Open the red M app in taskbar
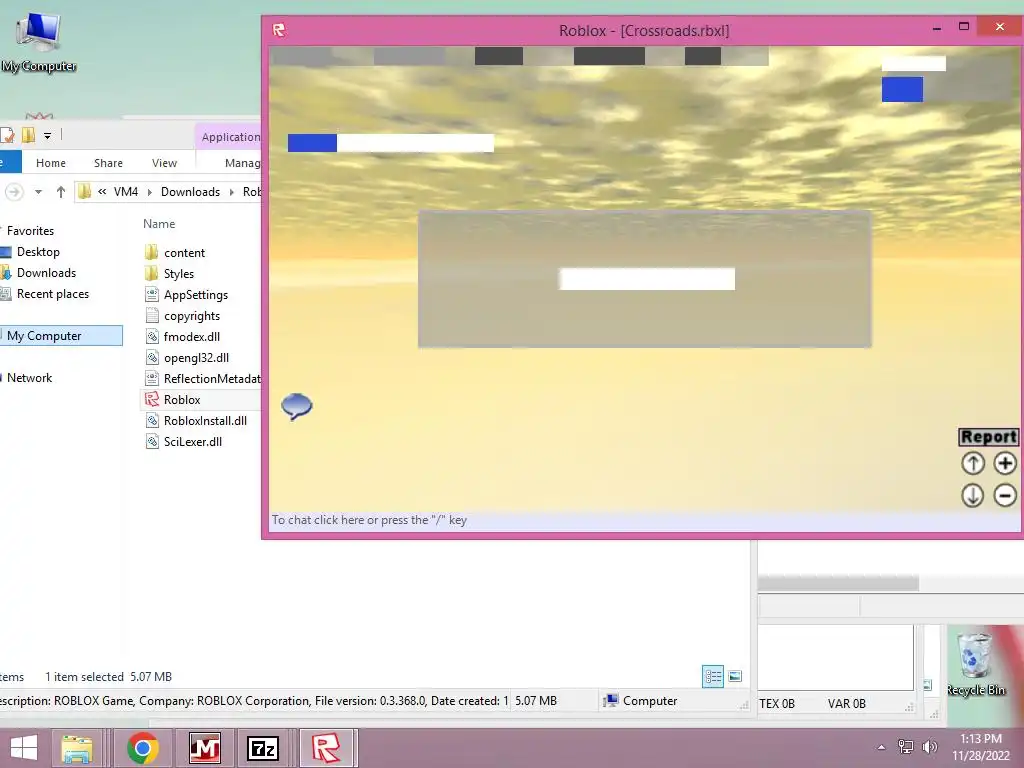Screen dimensions: 1024x768 coord(204,748)
